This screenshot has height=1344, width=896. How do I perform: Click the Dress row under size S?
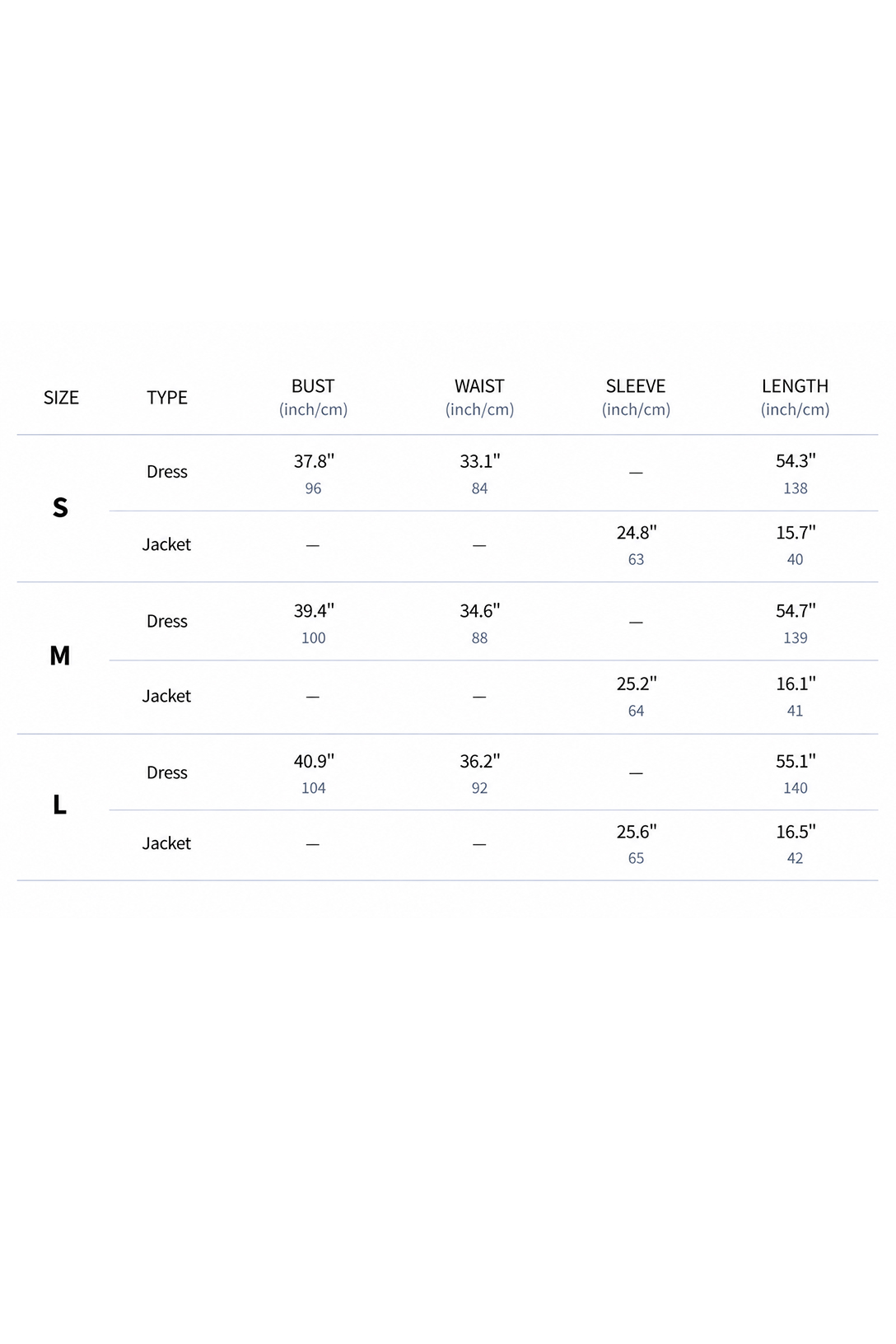[x=493, y=473]
